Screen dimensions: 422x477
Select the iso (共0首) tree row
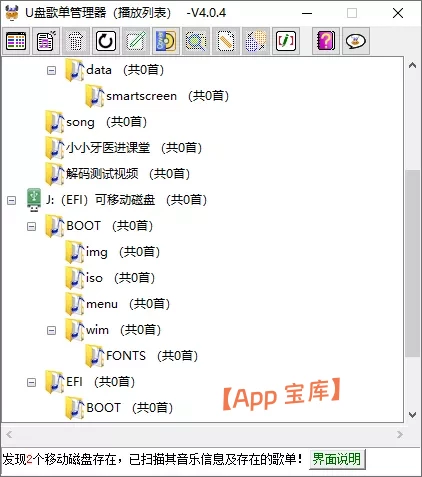tap(120, 278)
